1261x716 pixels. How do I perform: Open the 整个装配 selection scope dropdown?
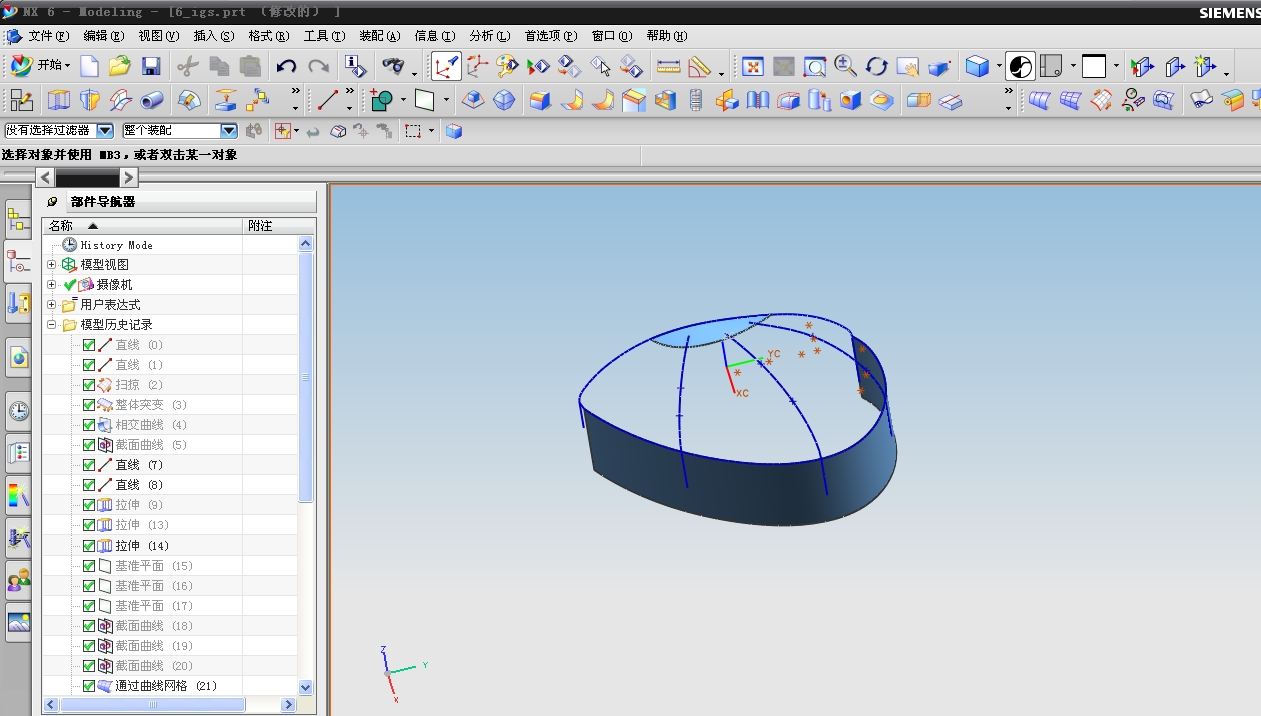click(x=228, y=131)
